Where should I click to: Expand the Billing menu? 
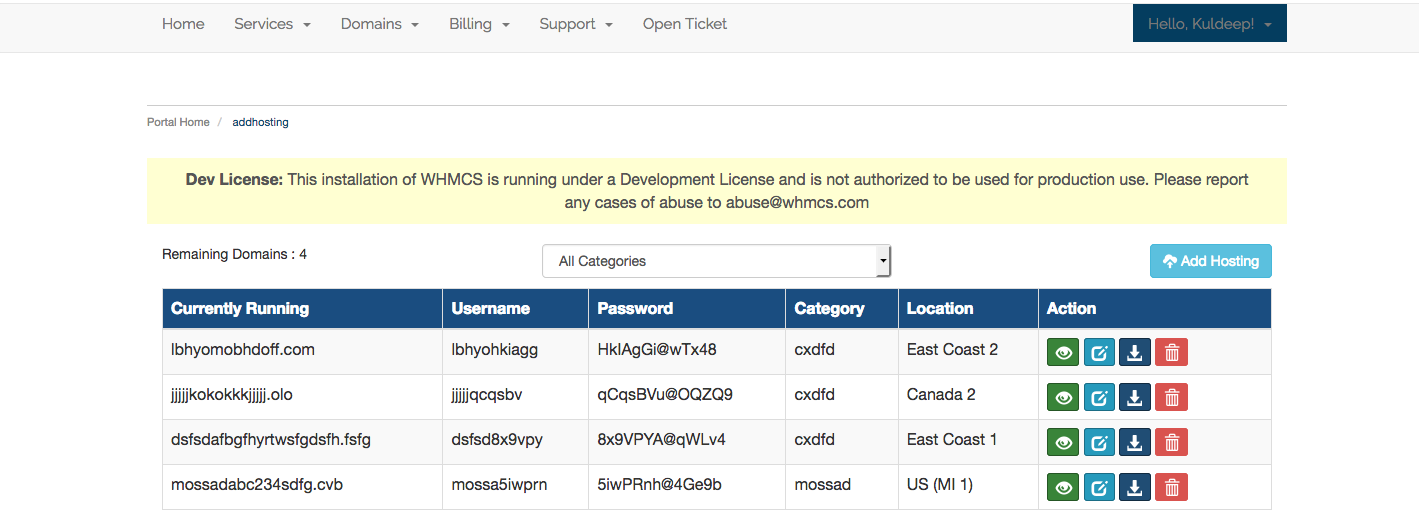coord(479,24)
